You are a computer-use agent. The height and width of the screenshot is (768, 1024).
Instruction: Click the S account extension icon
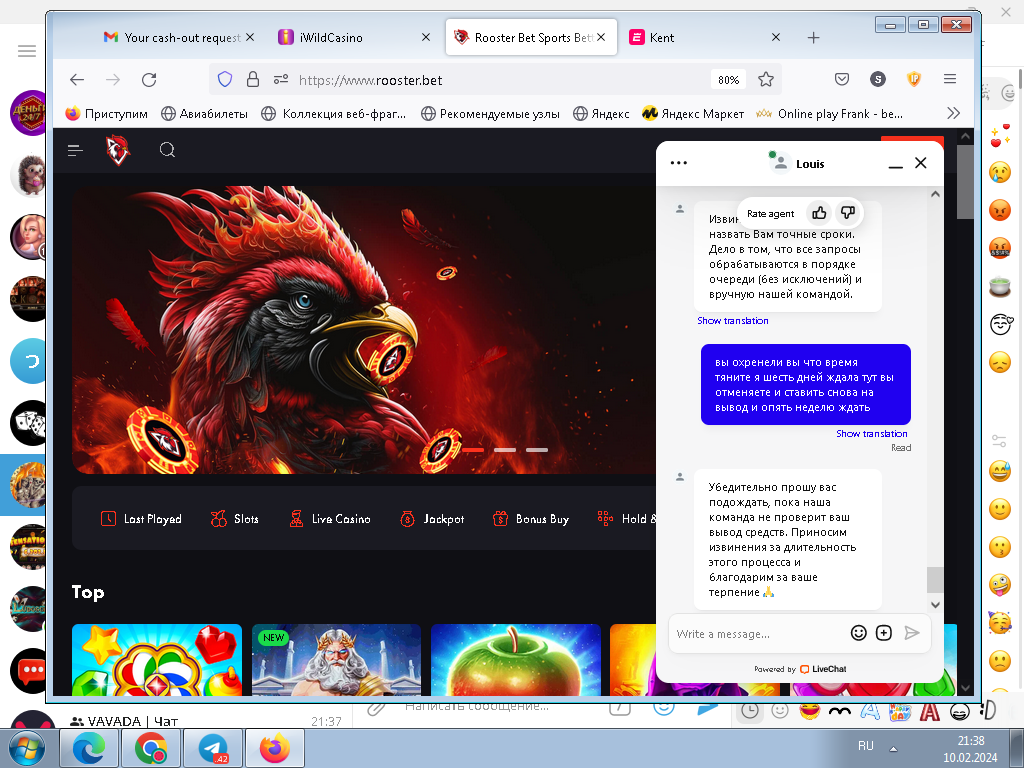coord(878,80)
